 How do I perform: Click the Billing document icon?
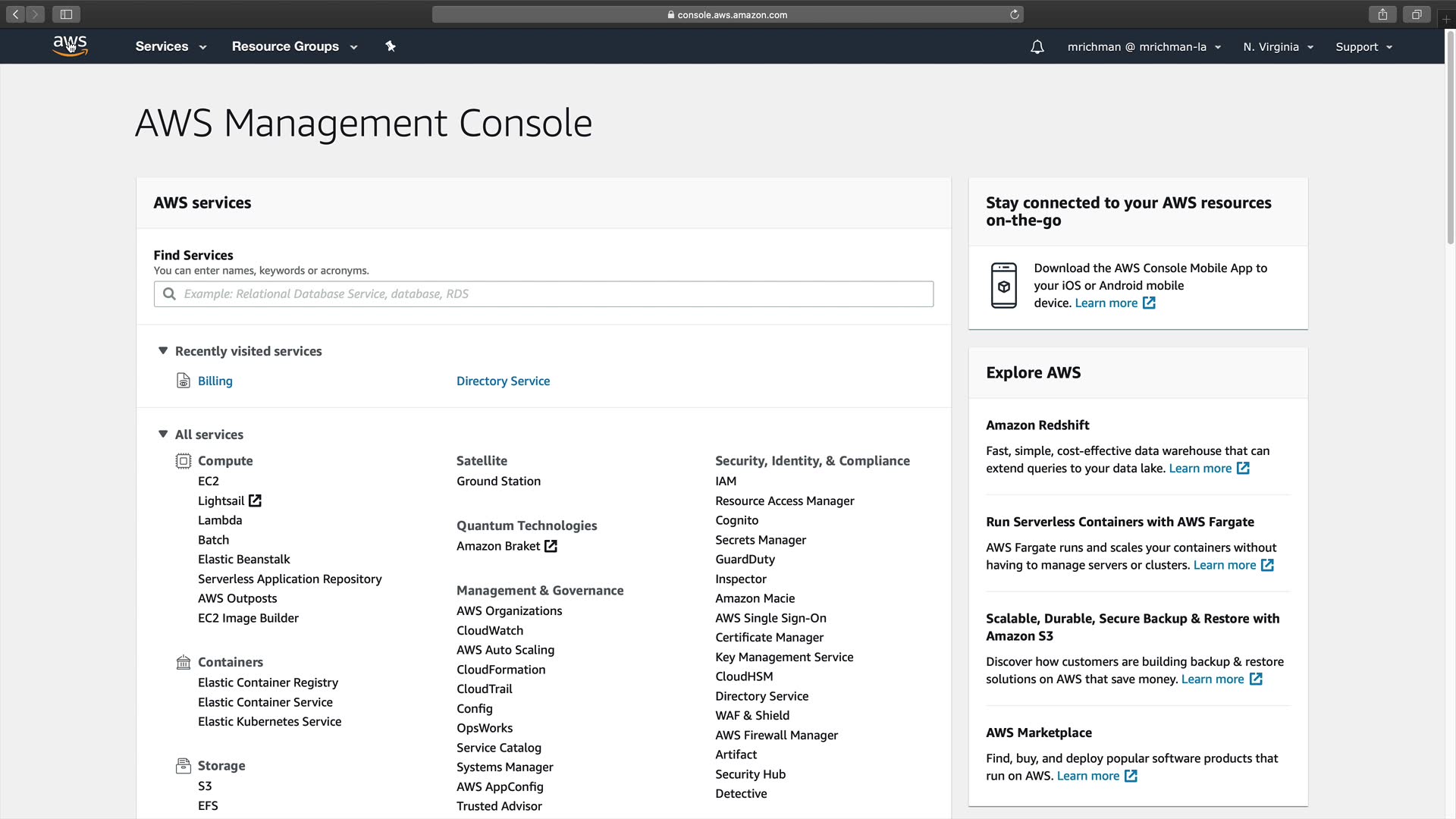[x=183, y=381]
